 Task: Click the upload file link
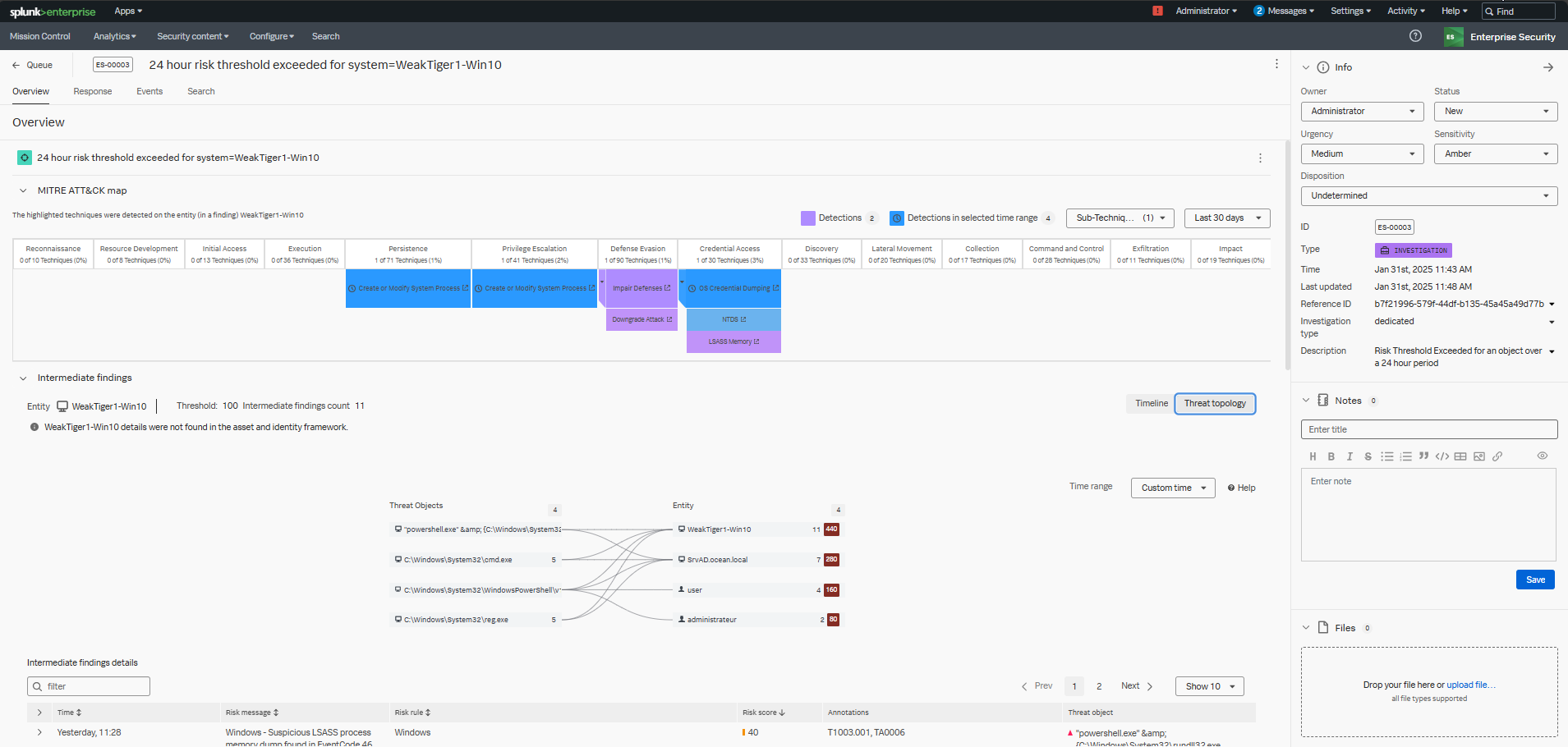coord(1471,685)
